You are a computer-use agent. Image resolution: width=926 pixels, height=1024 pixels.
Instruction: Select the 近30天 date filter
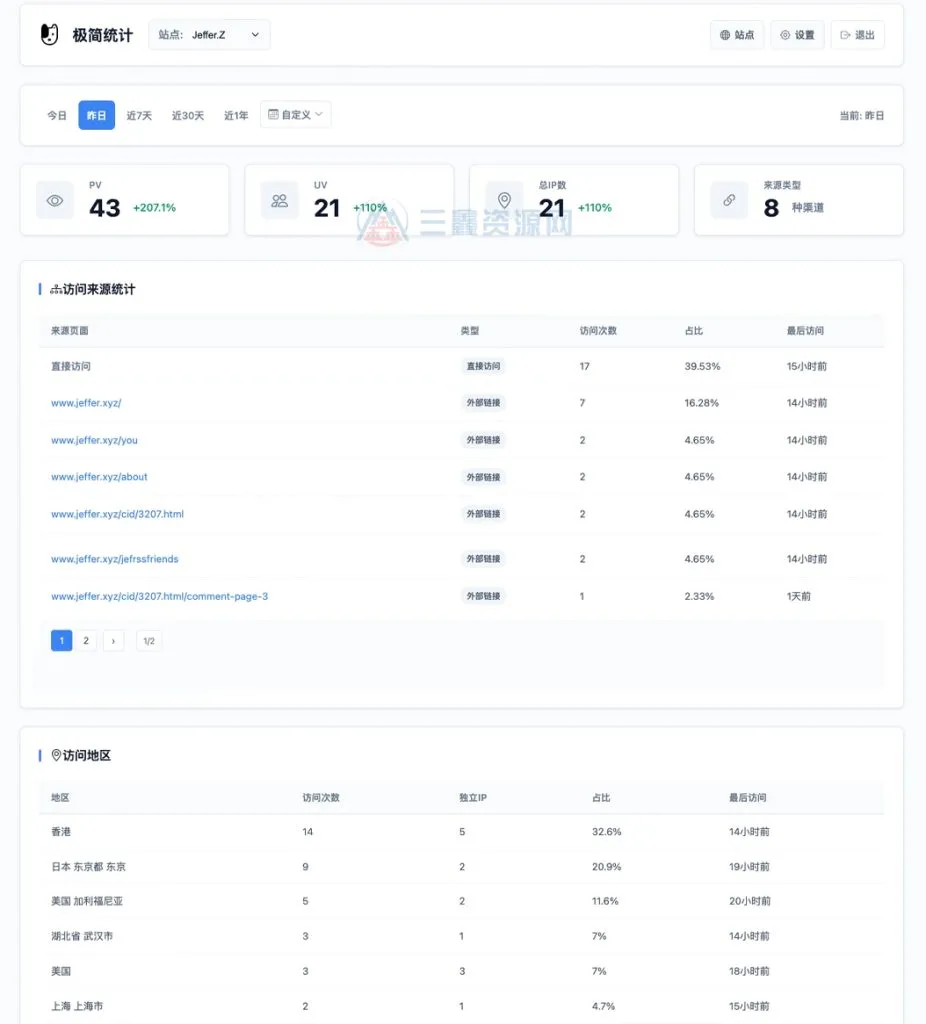click(187, 115)
